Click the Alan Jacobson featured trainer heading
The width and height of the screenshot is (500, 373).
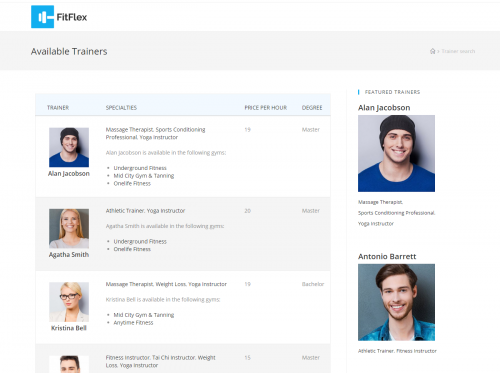tap(384, 108)
